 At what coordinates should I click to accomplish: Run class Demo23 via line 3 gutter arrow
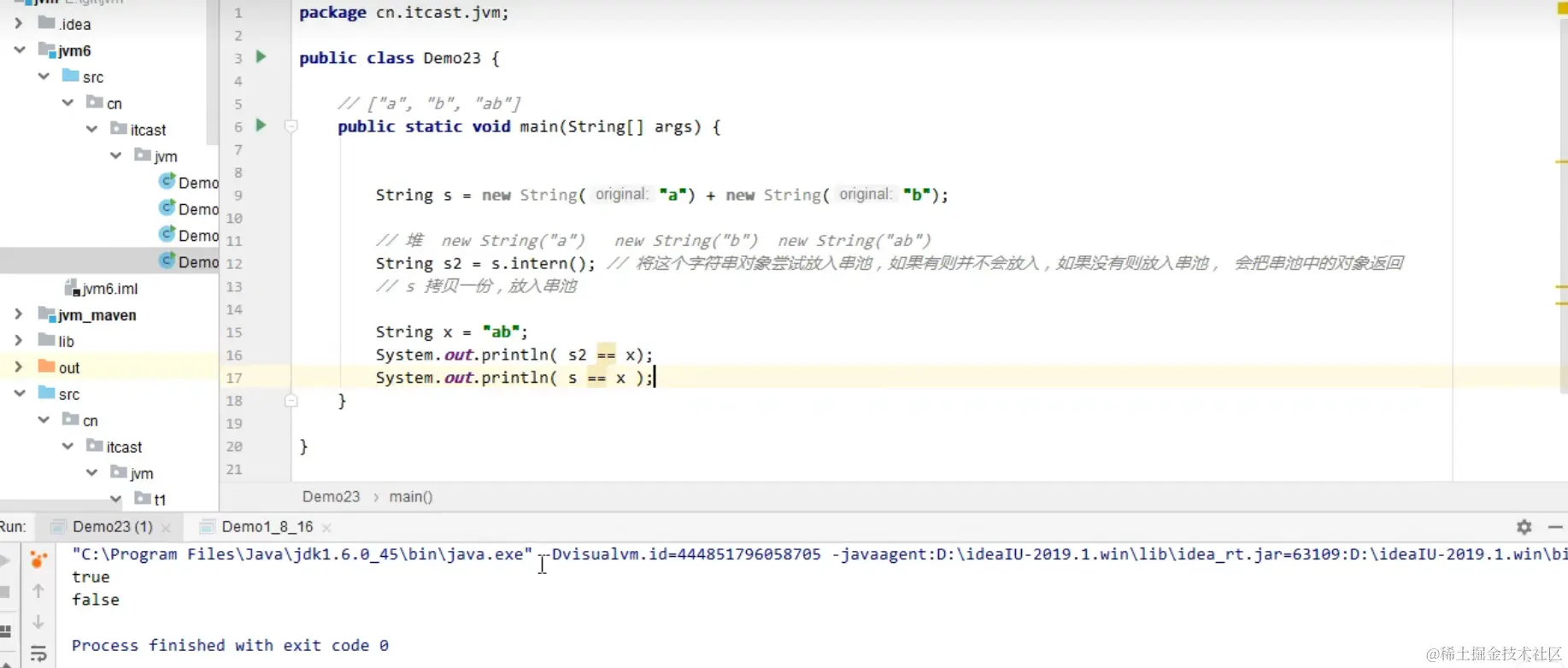[261, 56]
